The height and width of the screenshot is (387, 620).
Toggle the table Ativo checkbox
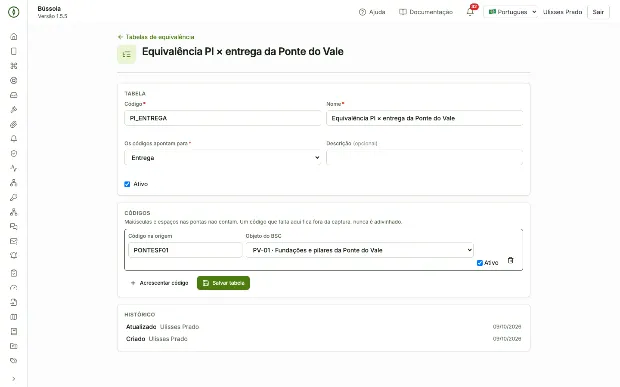pos(127,184)
